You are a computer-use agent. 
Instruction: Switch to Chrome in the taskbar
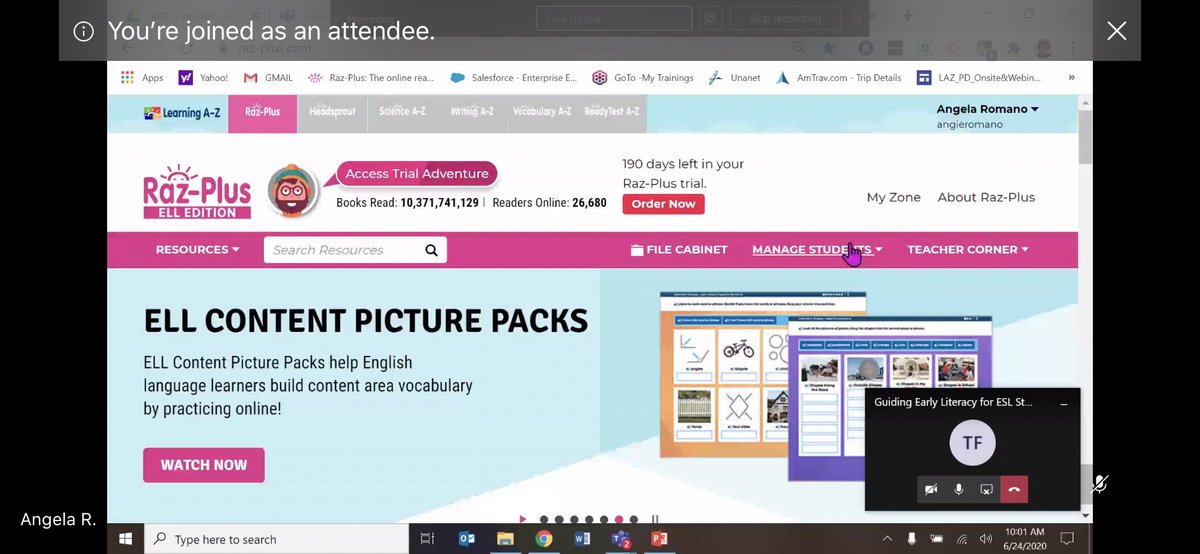tap(544, 539)
